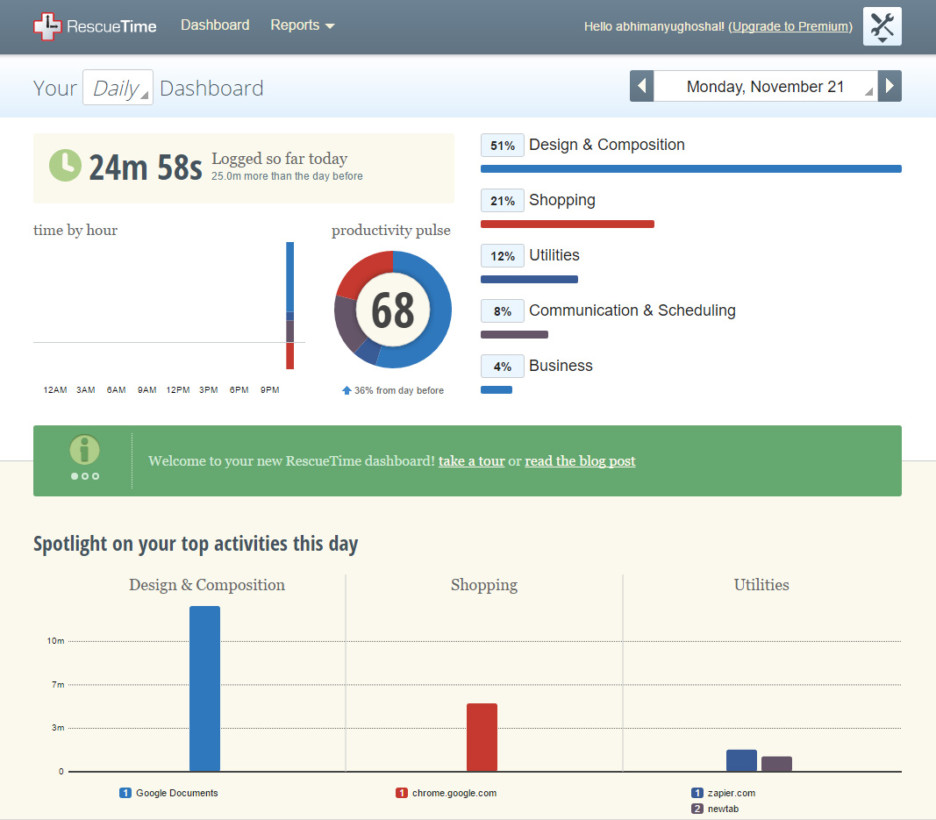Screen dimensions: 936x820
Task: Click the productivity pulse 68 score
Action: point(393,310)
